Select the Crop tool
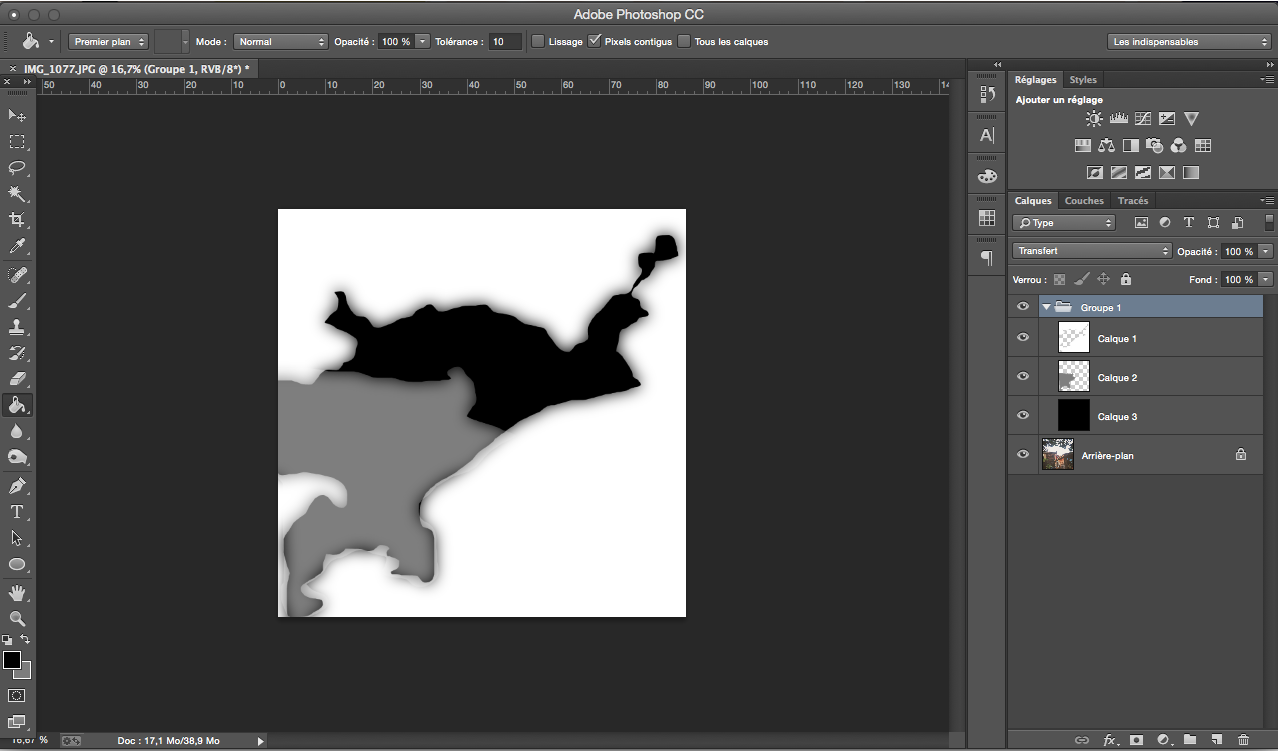The height and width of the screenshot is (751, 1278). tap(17, 220)
